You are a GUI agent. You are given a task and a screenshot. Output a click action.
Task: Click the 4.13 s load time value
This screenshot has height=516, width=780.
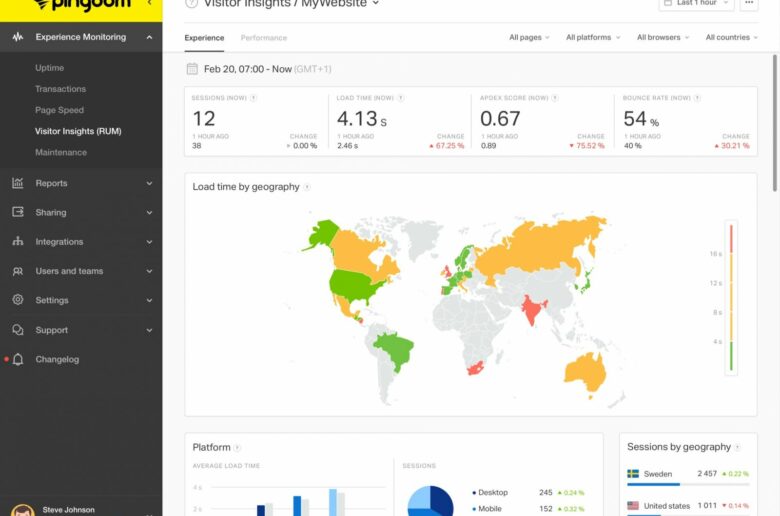[362, 119]
